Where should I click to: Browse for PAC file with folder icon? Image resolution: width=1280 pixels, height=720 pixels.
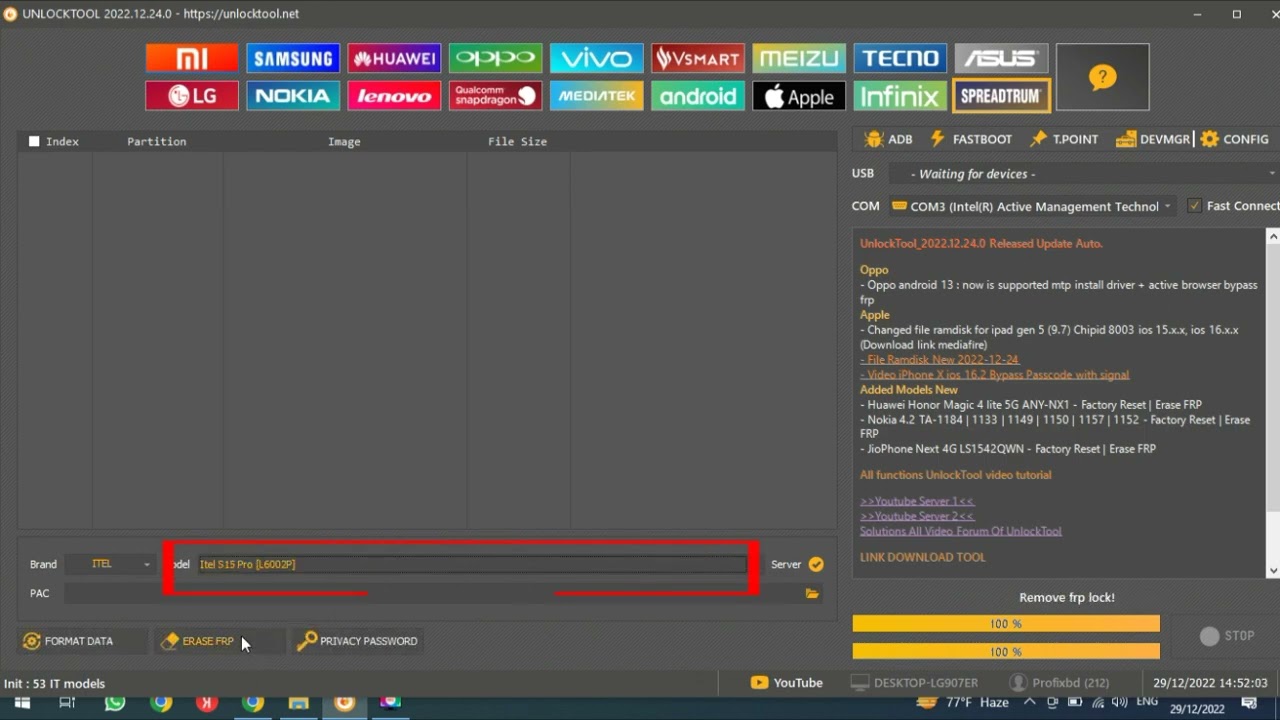click(812, 593)
